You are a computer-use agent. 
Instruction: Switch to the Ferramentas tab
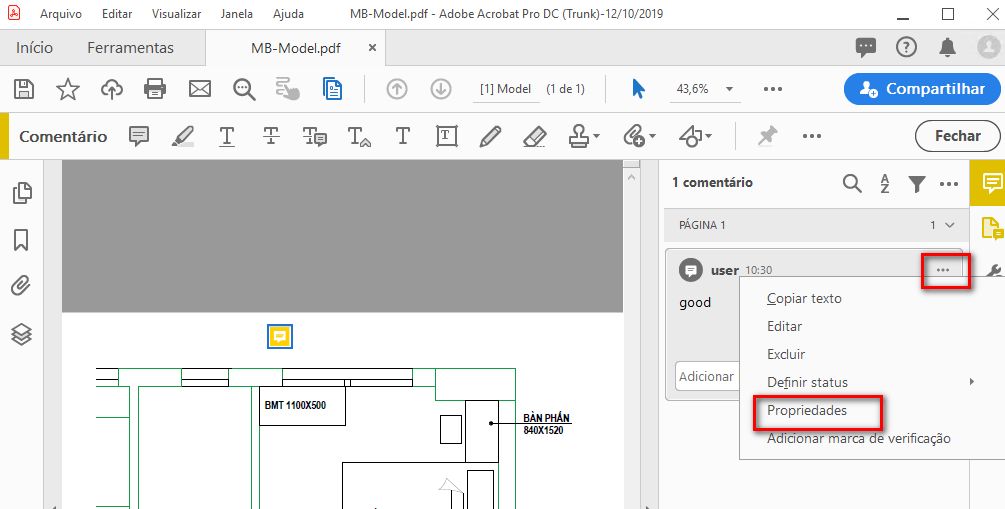point(130,48)
